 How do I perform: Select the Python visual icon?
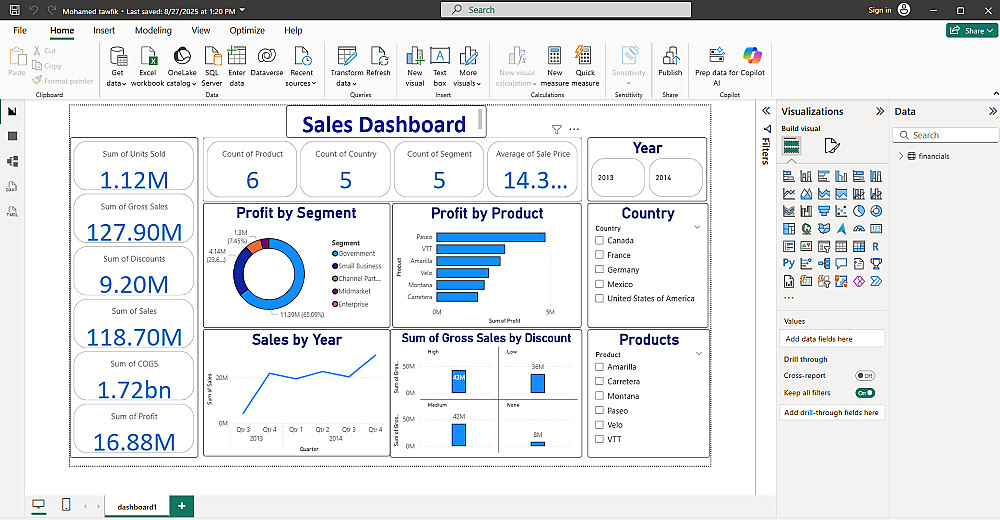pyautogui.click(x=789, y=263)
